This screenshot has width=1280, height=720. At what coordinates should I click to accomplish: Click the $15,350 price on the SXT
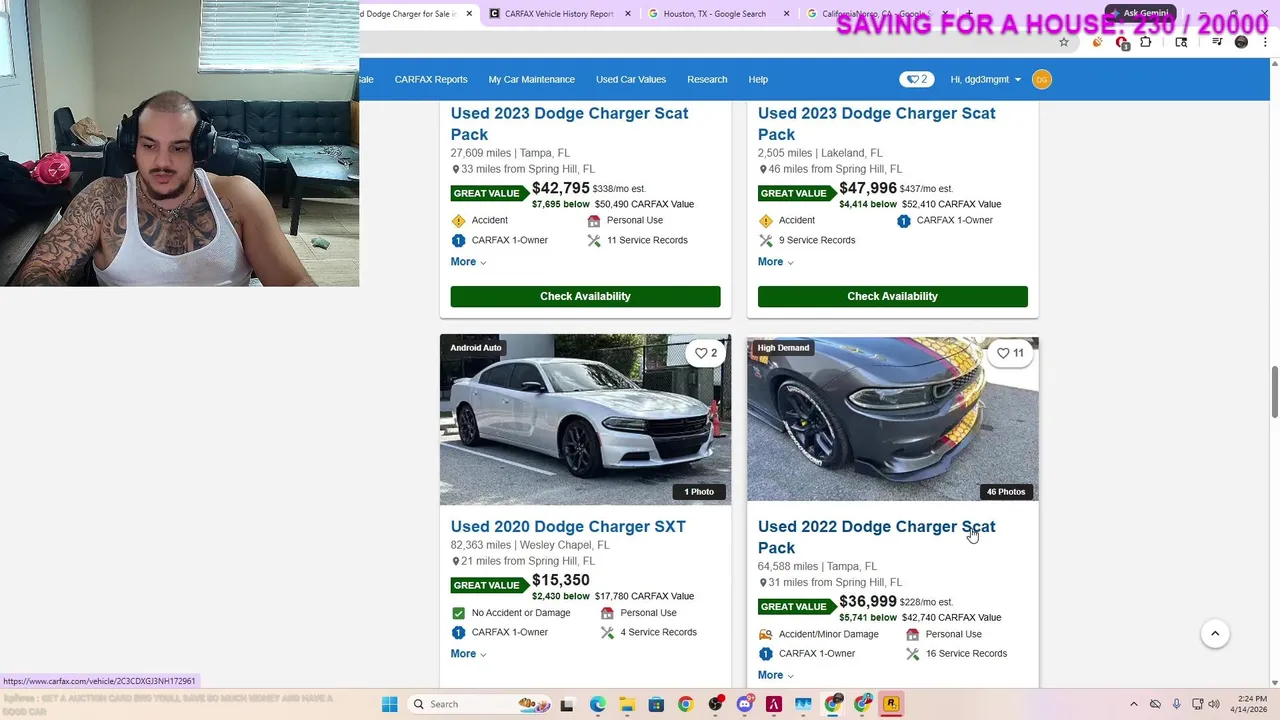tap(561, 580)
